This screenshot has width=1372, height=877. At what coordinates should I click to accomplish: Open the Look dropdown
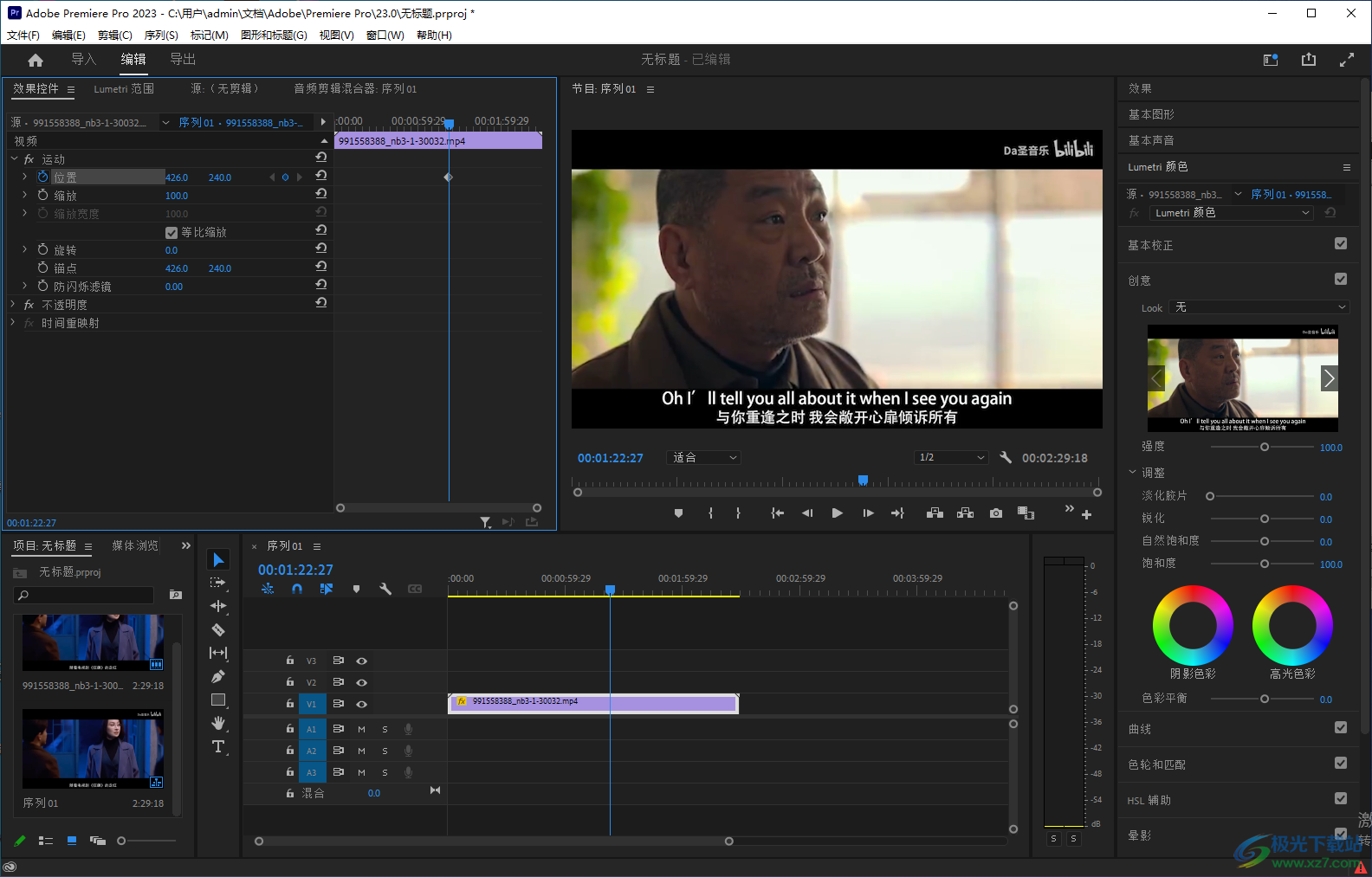click(x=1259, y=307)
